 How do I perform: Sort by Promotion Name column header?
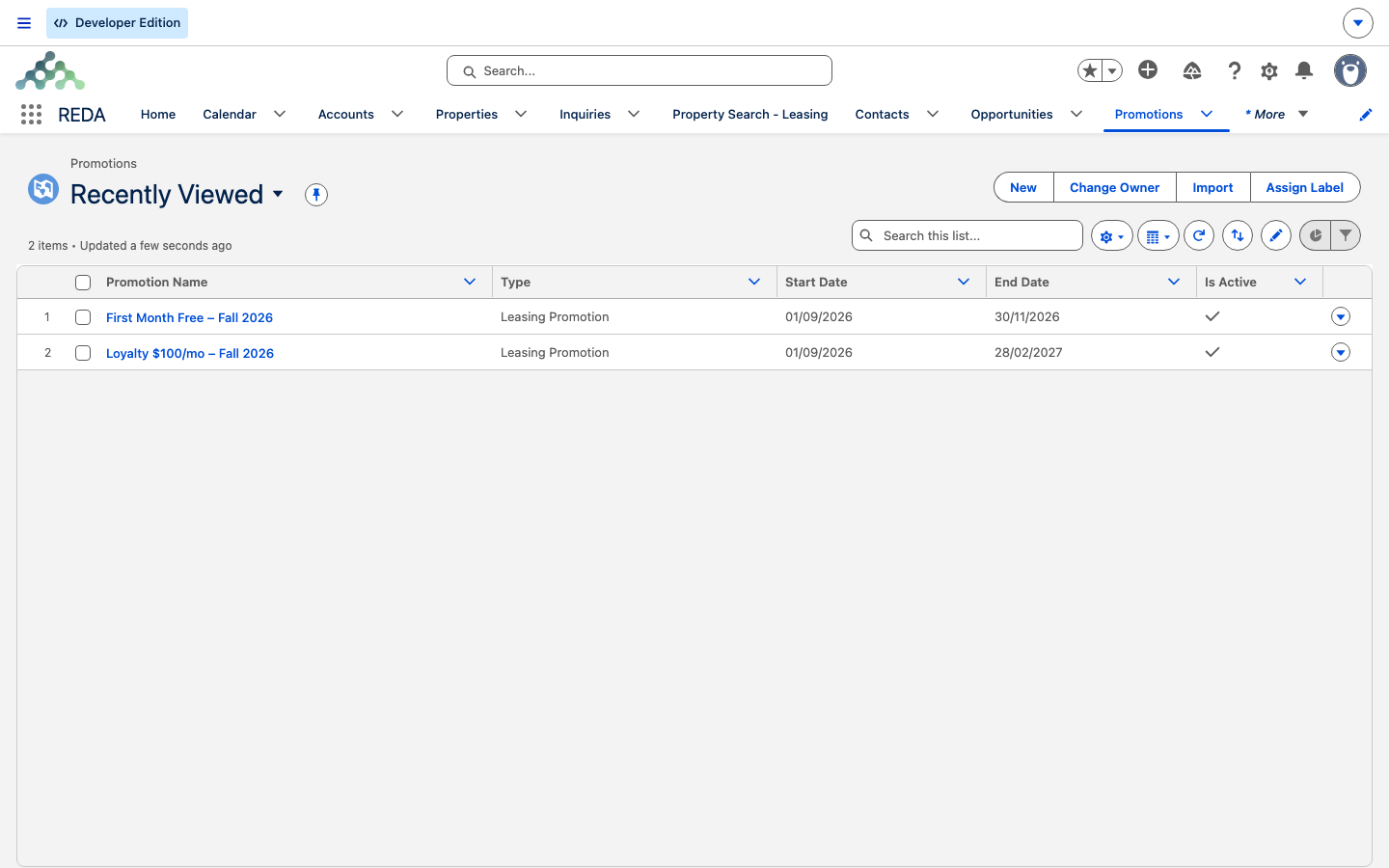pos(157,282)
